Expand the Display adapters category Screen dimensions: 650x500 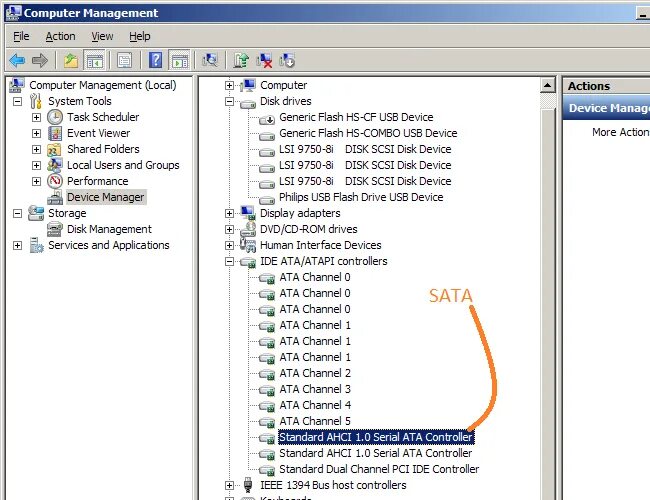click(229, 213)
